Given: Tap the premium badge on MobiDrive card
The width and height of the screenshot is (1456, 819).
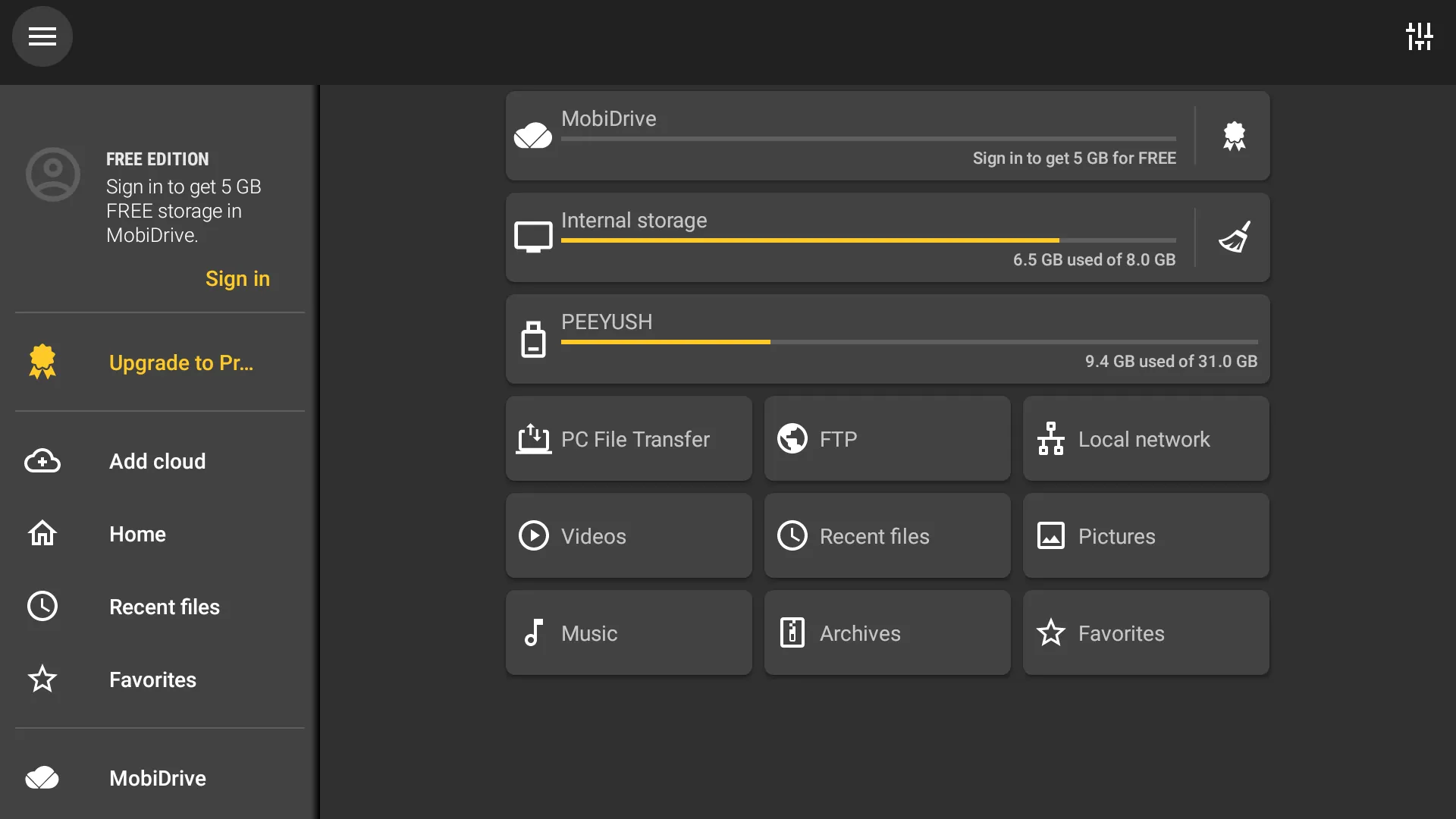Looking at the screenshot, I should click(x=1234, y=136).
